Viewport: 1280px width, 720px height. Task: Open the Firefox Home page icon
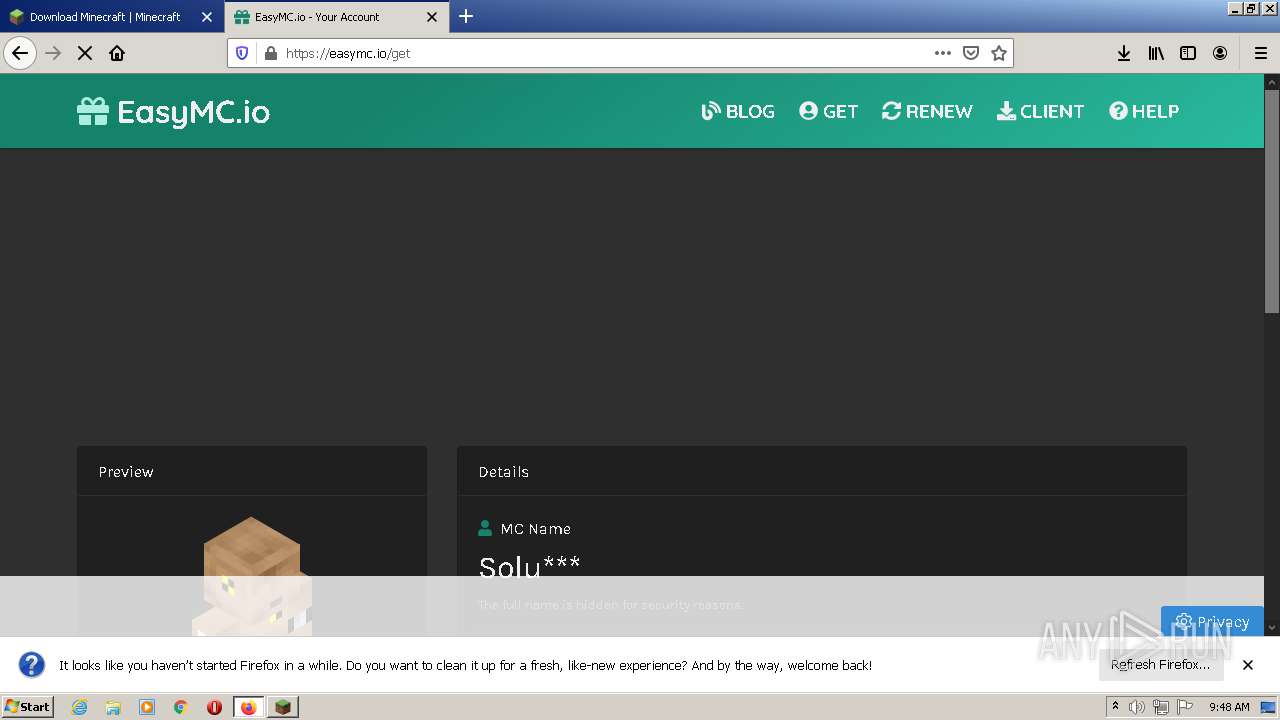(x=117, y=53)
